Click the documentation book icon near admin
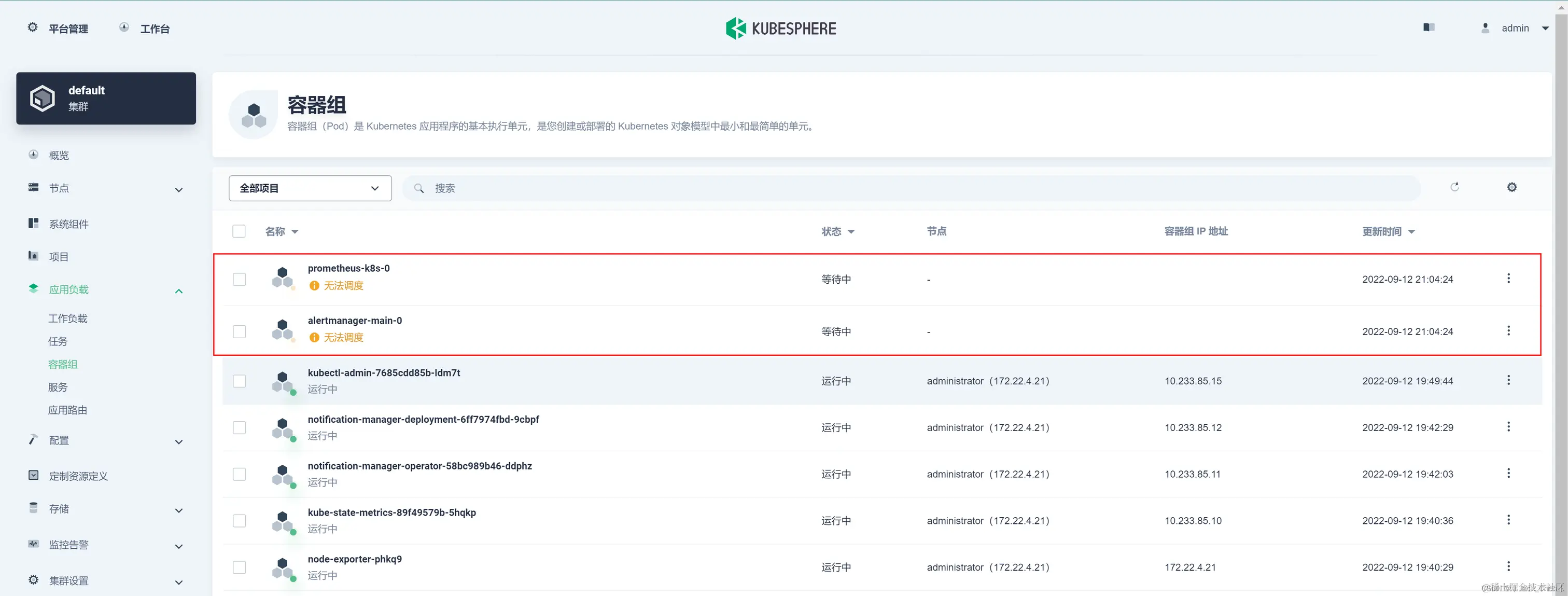This screenshot has width=1568, height=596. [x=1429, y=27]
